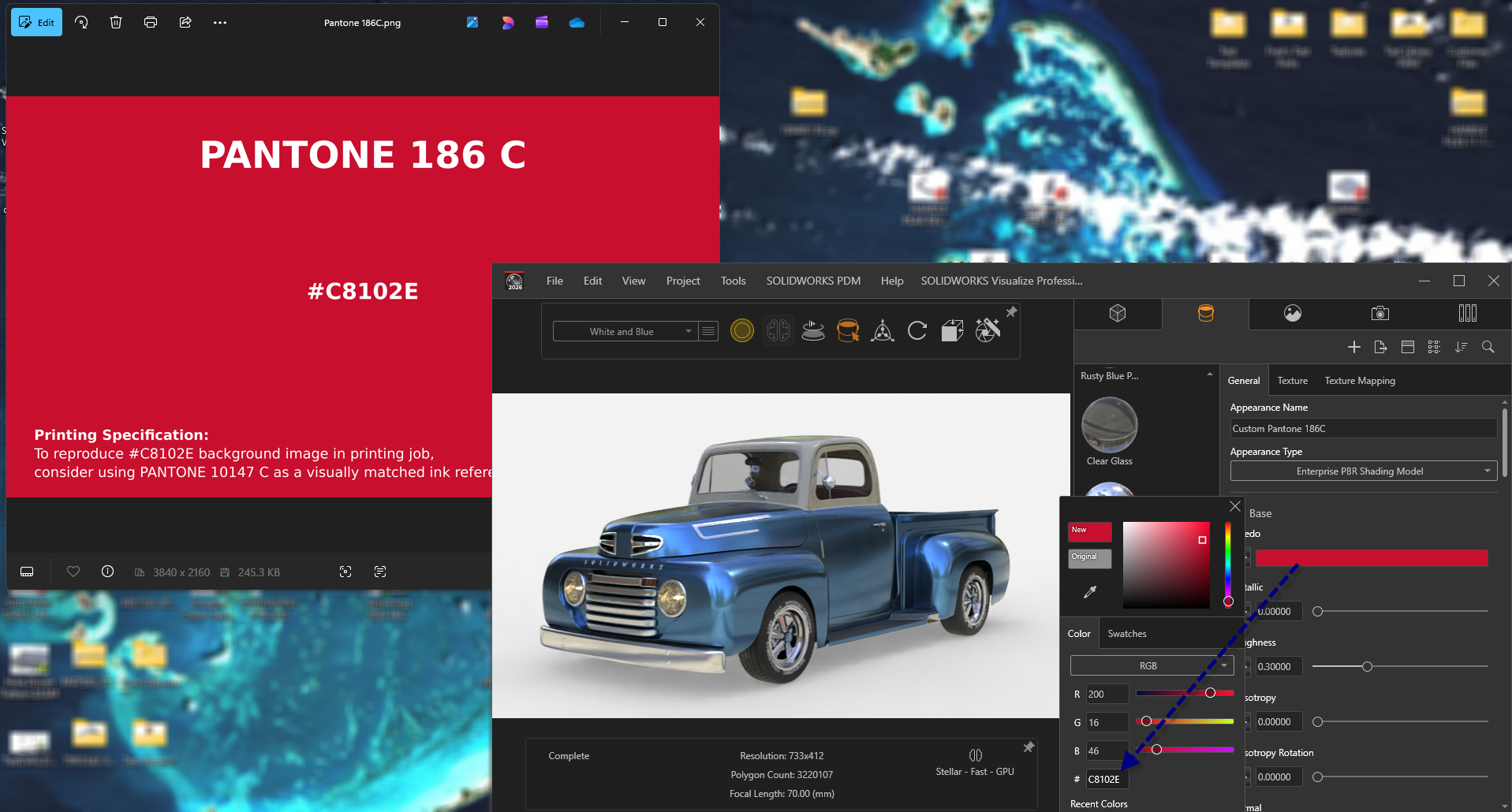This screenshot has width=1512, height=812.
Task: Switch to the Appearances palette tab
Action: [1206, 313]
